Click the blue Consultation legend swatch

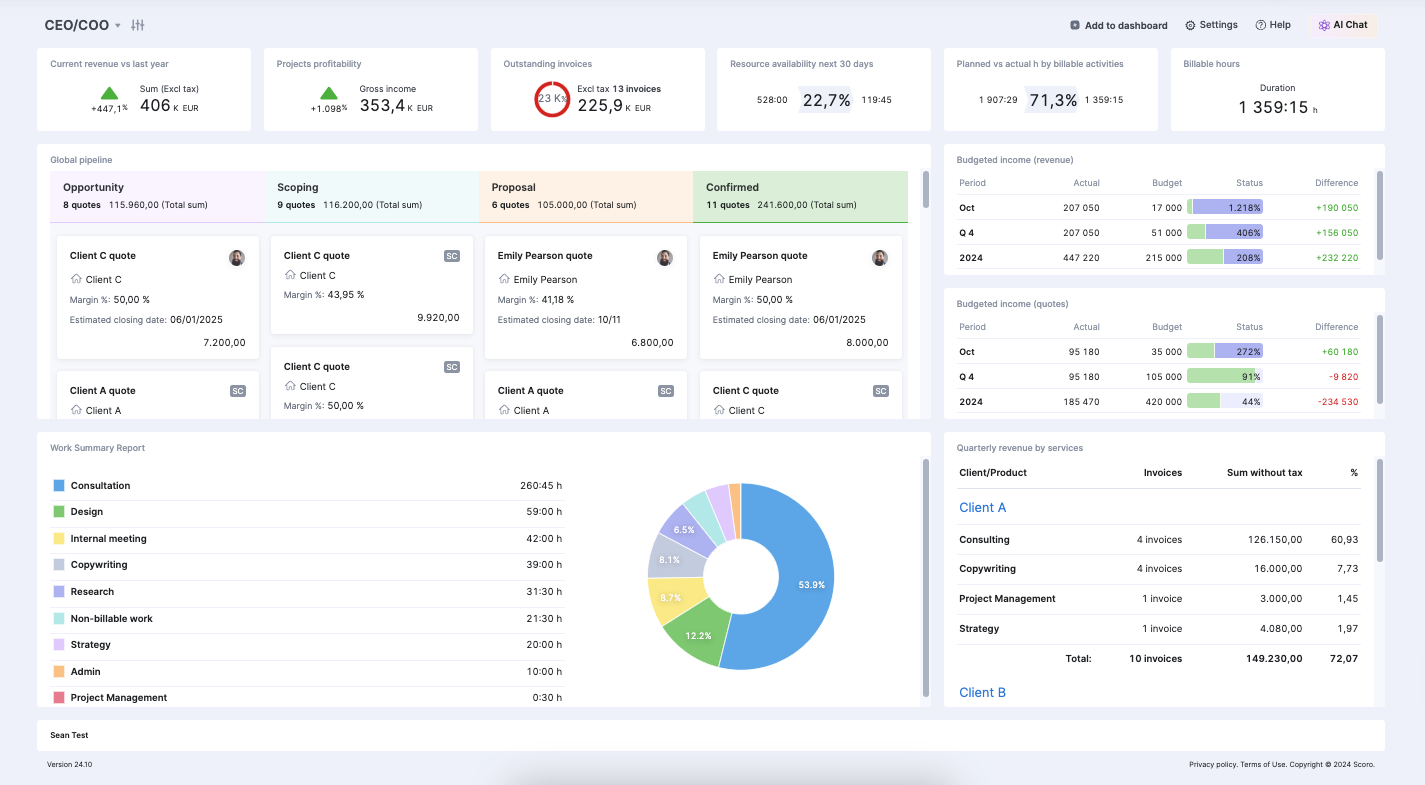tap(58, 485)
